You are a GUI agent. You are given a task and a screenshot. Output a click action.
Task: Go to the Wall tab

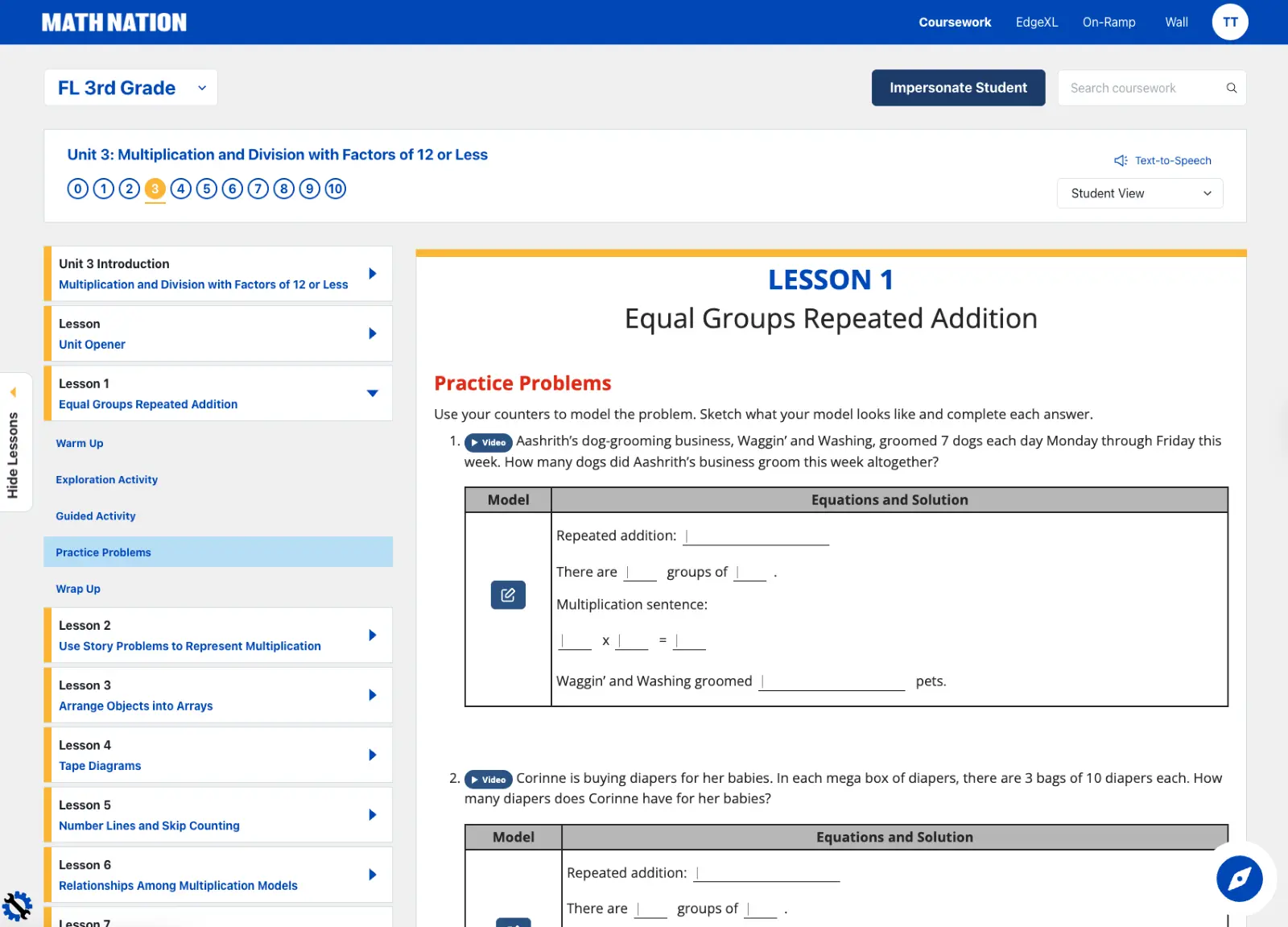pos(1176,23)
